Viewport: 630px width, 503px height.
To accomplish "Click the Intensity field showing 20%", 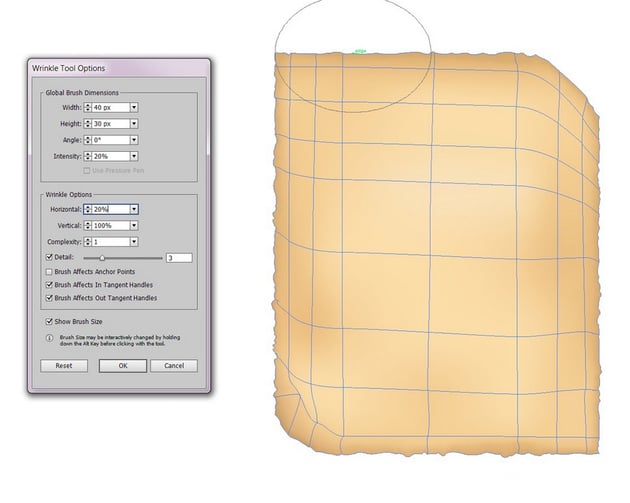I will 111,156.
